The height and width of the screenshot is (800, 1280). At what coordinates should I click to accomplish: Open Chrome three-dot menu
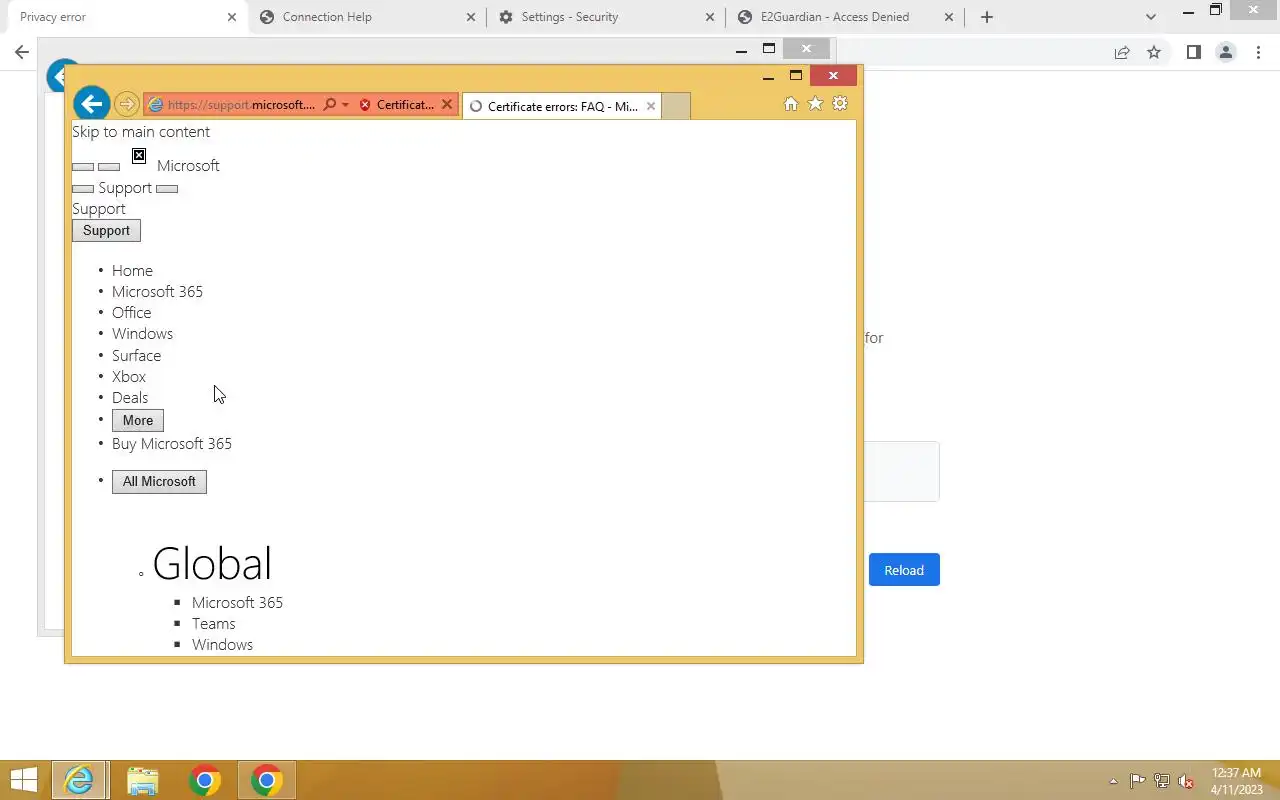click(1257, 53)
